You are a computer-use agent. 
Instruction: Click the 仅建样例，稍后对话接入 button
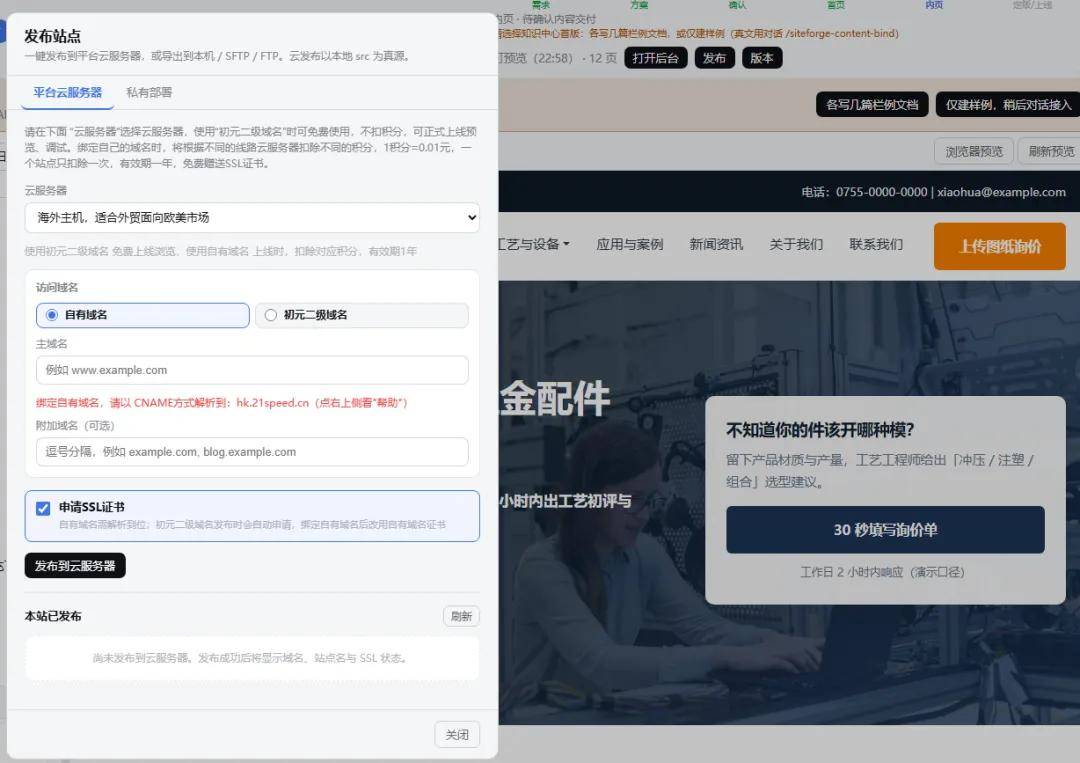coord(1008,105)
